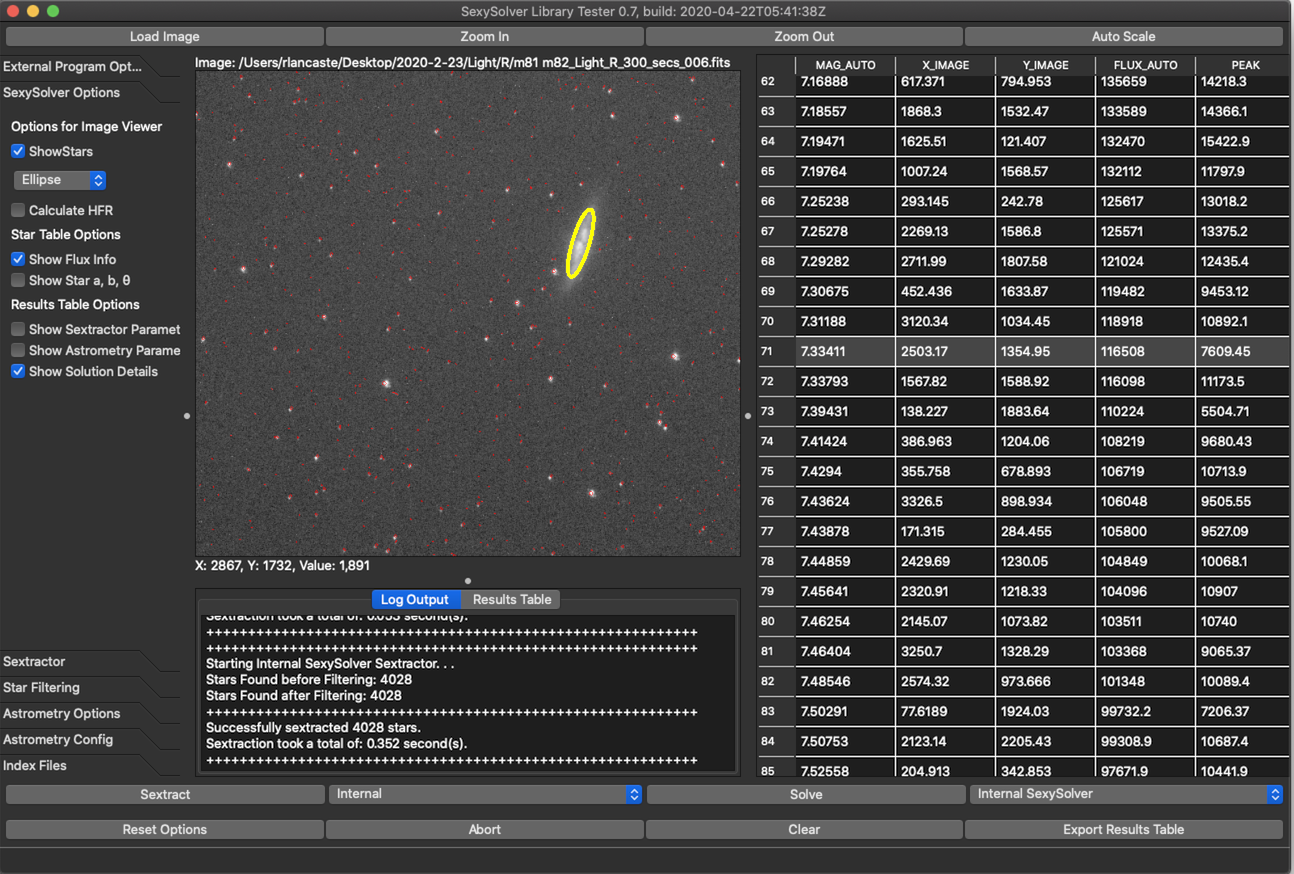Sort by MAG_AUTO column header

pos(845,65)
